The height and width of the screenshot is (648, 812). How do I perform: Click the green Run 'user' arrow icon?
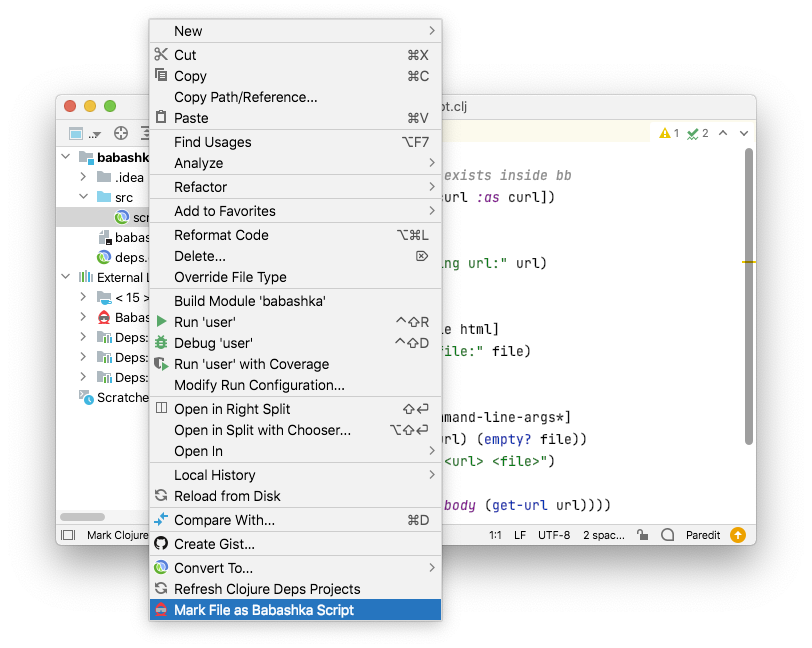tap(162, 322)
